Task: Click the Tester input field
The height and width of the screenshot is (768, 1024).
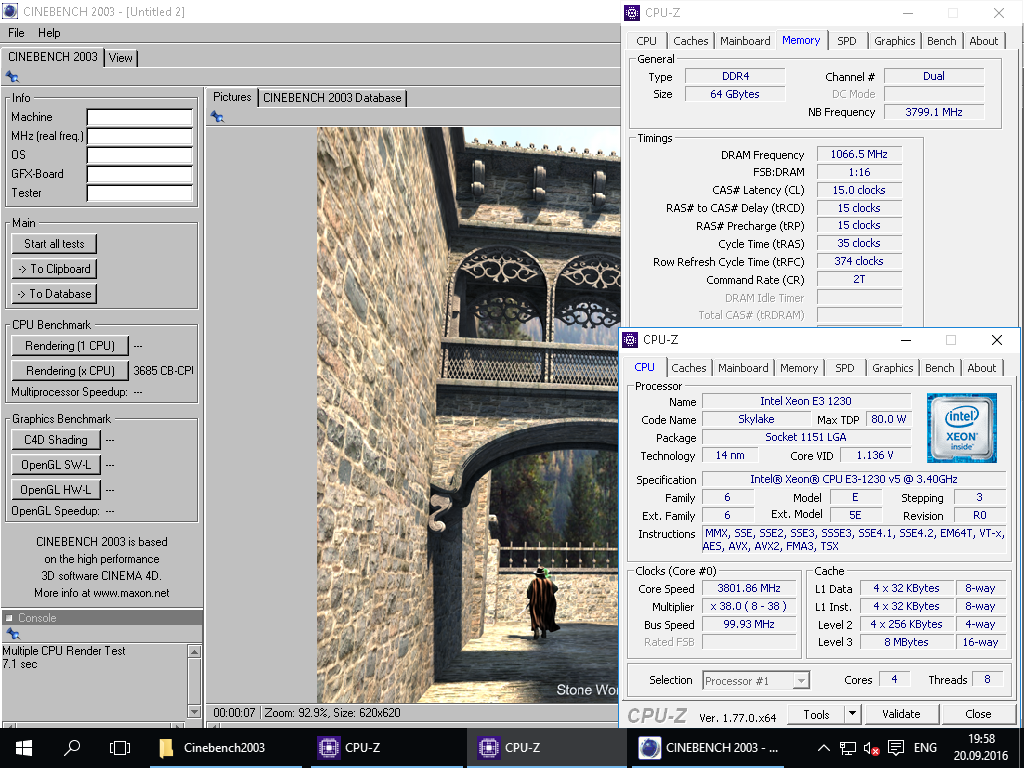Action: [140, 193]
